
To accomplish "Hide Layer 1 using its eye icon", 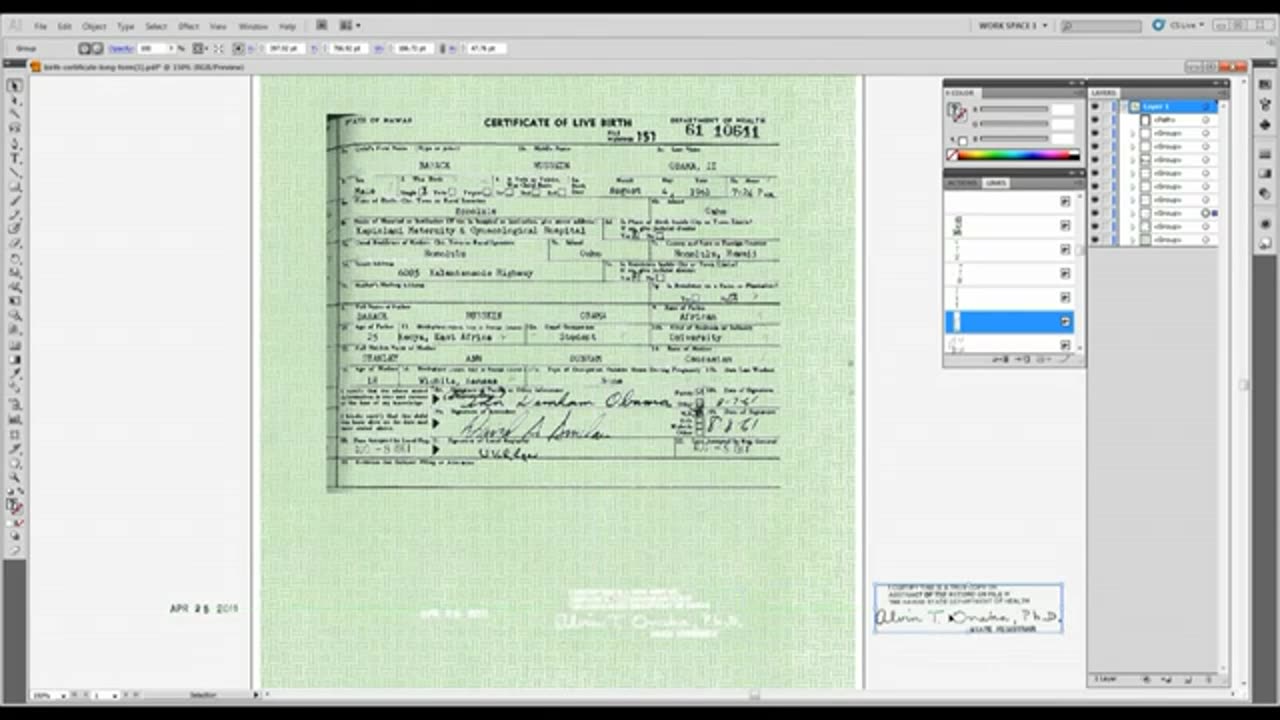I will tap(1095, 106).
